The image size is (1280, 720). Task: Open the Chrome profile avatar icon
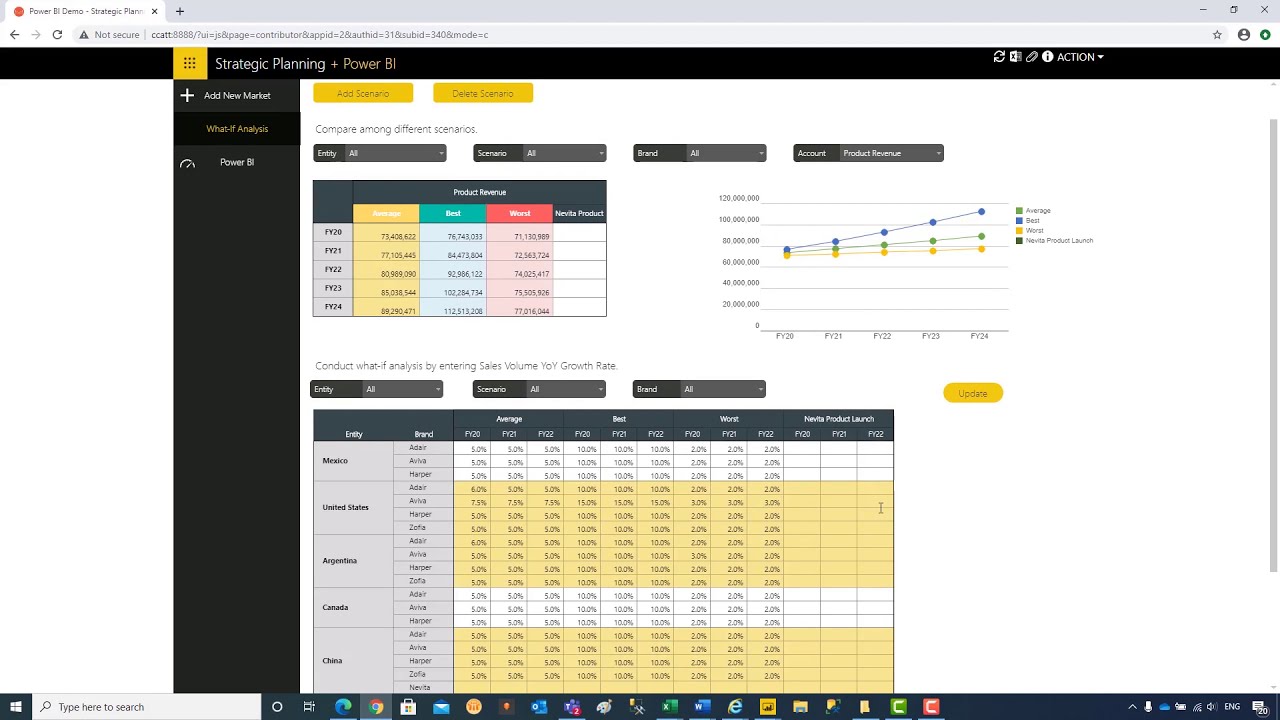pos(1244,34)
